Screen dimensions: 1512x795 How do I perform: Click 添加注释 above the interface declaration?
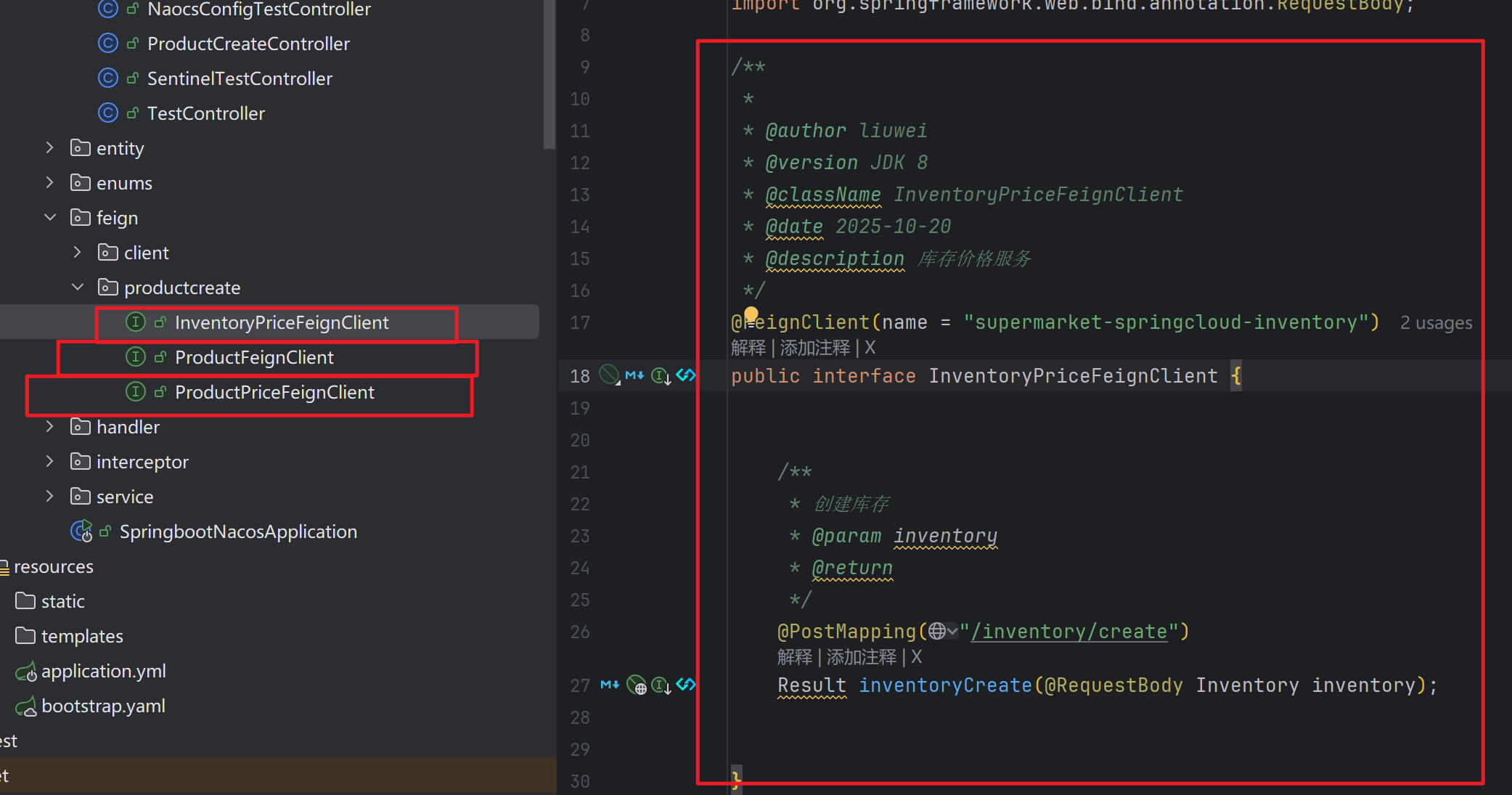814,348
